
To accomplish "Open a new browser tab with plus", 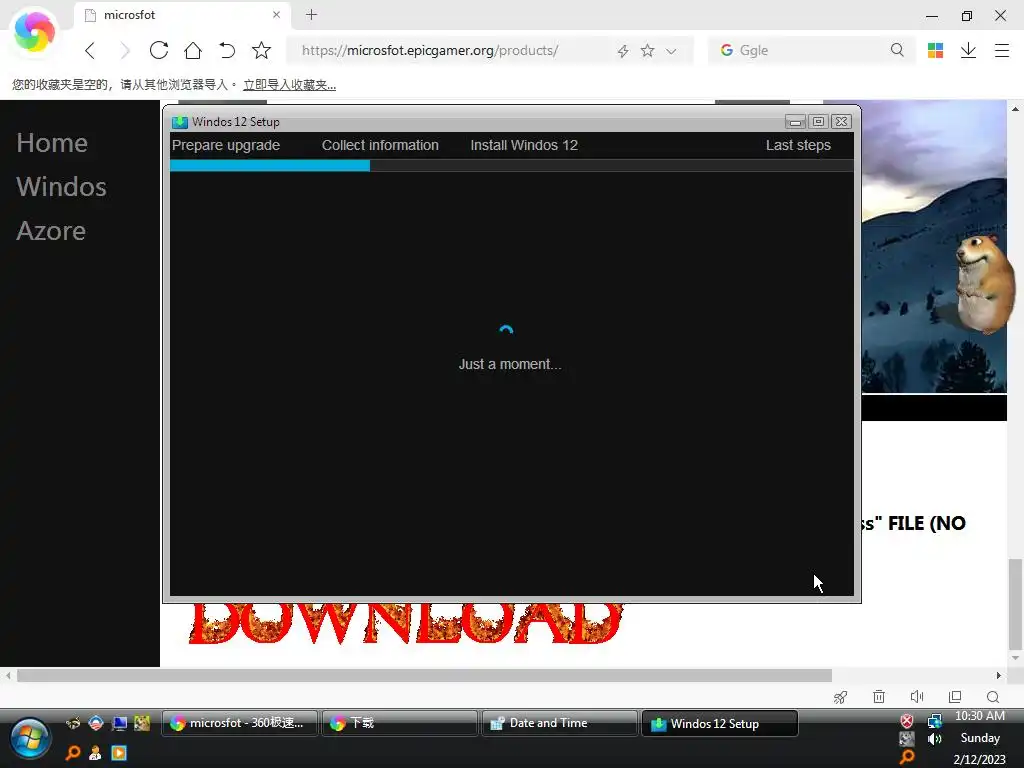I will [312, 14].
